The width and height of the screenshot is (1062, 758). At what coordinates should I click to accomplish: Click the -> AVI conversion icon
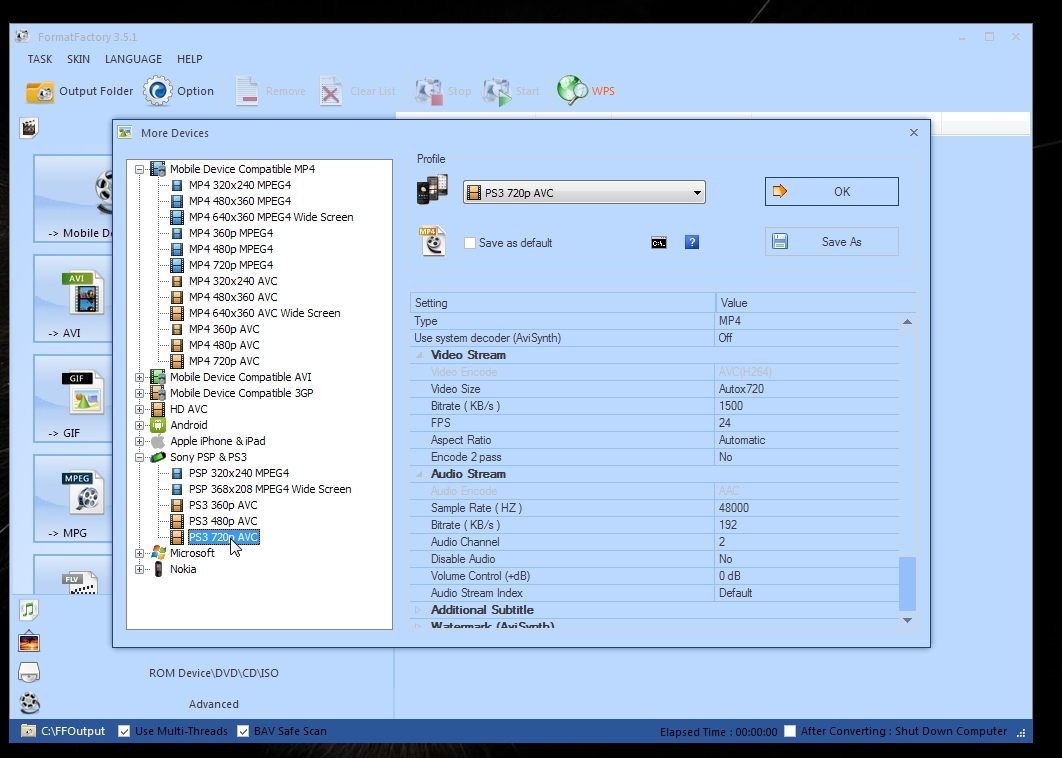pyautogui.click(x=83, y=294)
